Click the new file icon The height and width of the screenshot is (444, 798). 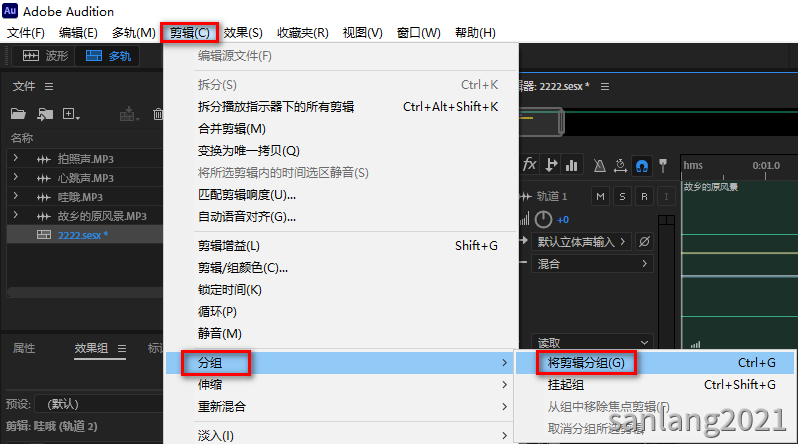pyautogui.click(x=70, y=114)
